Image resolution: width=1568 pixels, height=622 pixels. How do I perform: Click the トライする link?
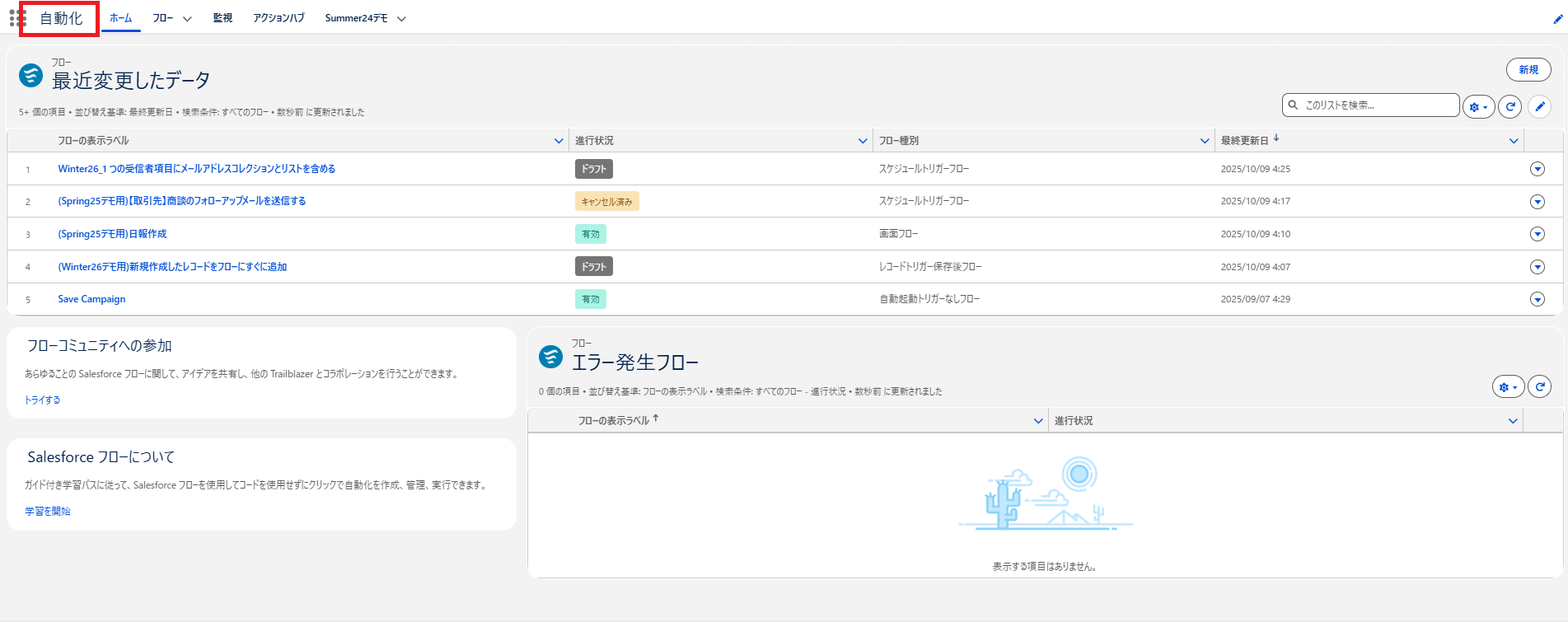coord(42,400)
